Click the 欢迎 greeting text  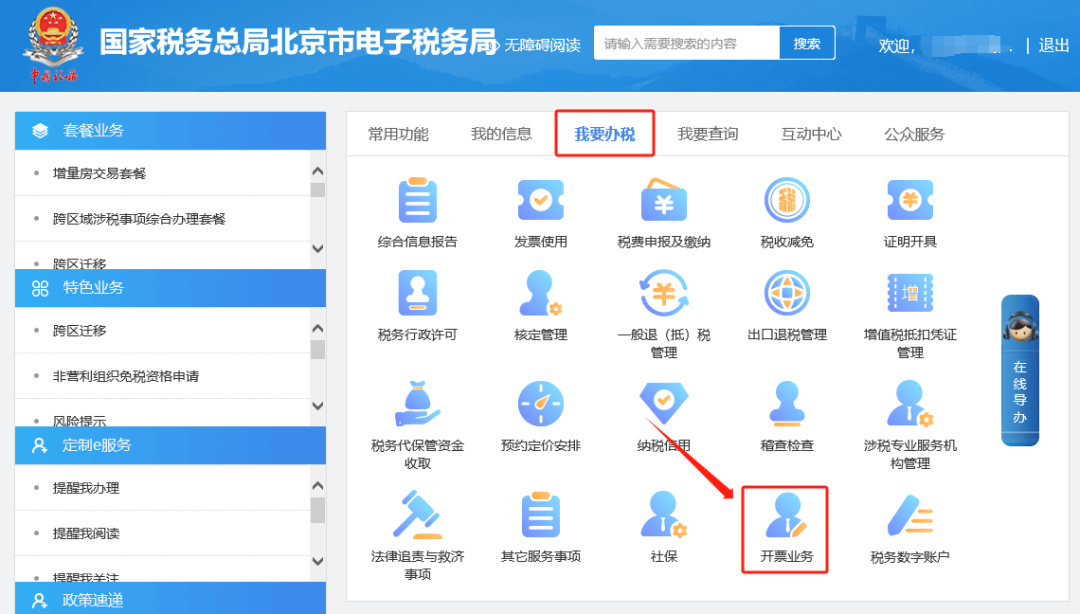coord(897,46)
